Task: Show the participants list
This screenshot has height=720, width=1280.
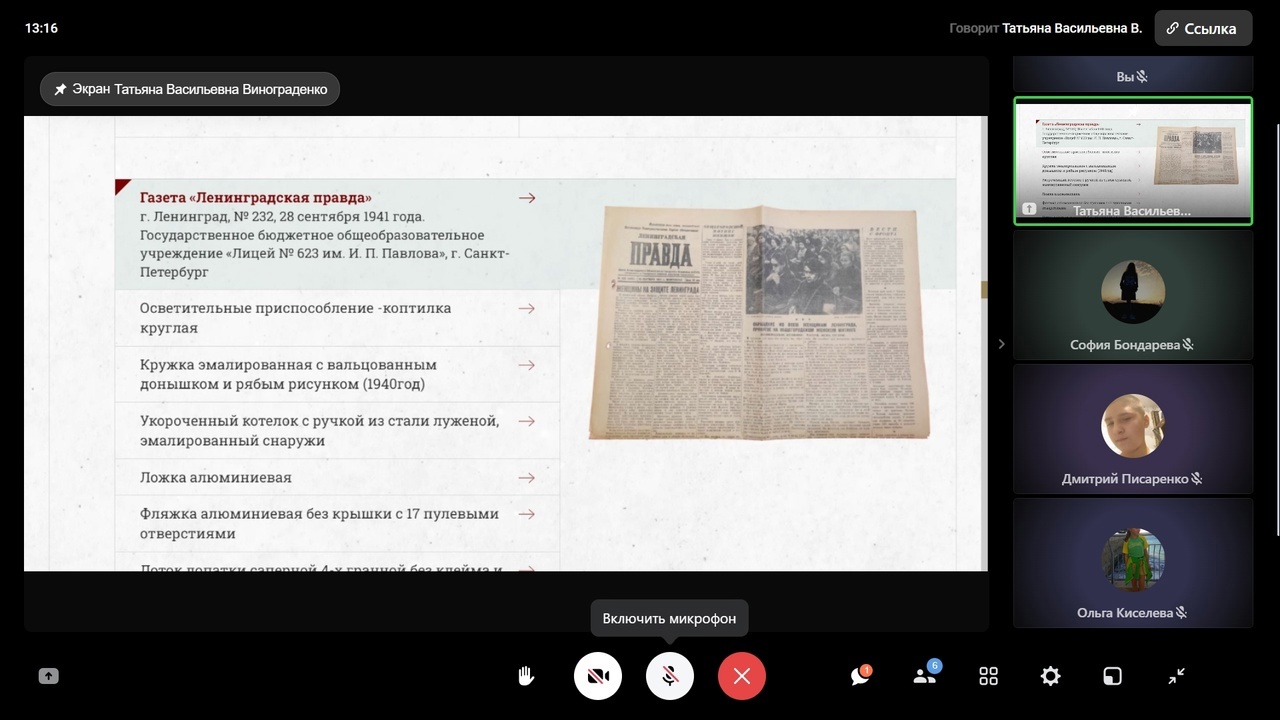Action: click(925, 676)
